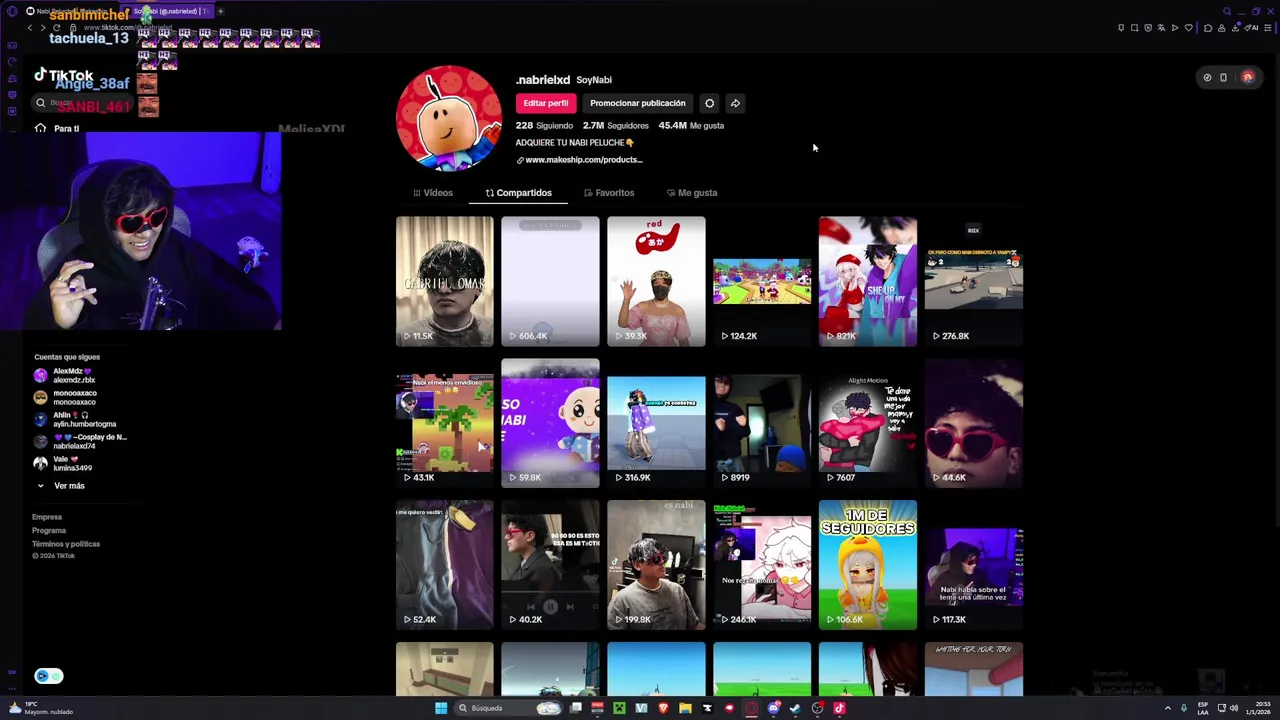Open TikTok app in taskbar
Screen dimensions: 1280x720
click(839, 708)
